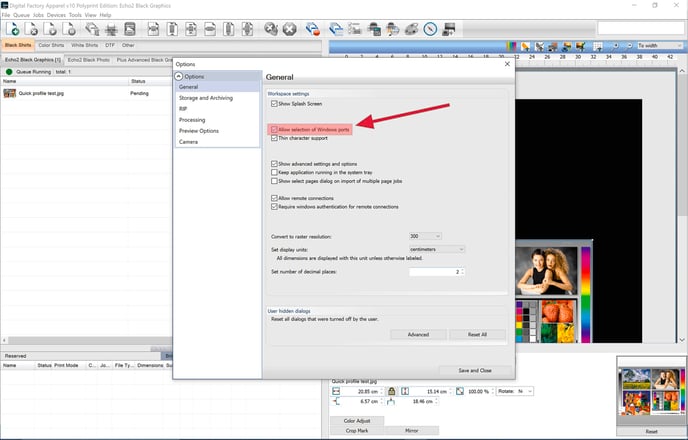Screen dimensions: 688x440
Task: Click the round grey abort X icon
Action: [289, 29]
